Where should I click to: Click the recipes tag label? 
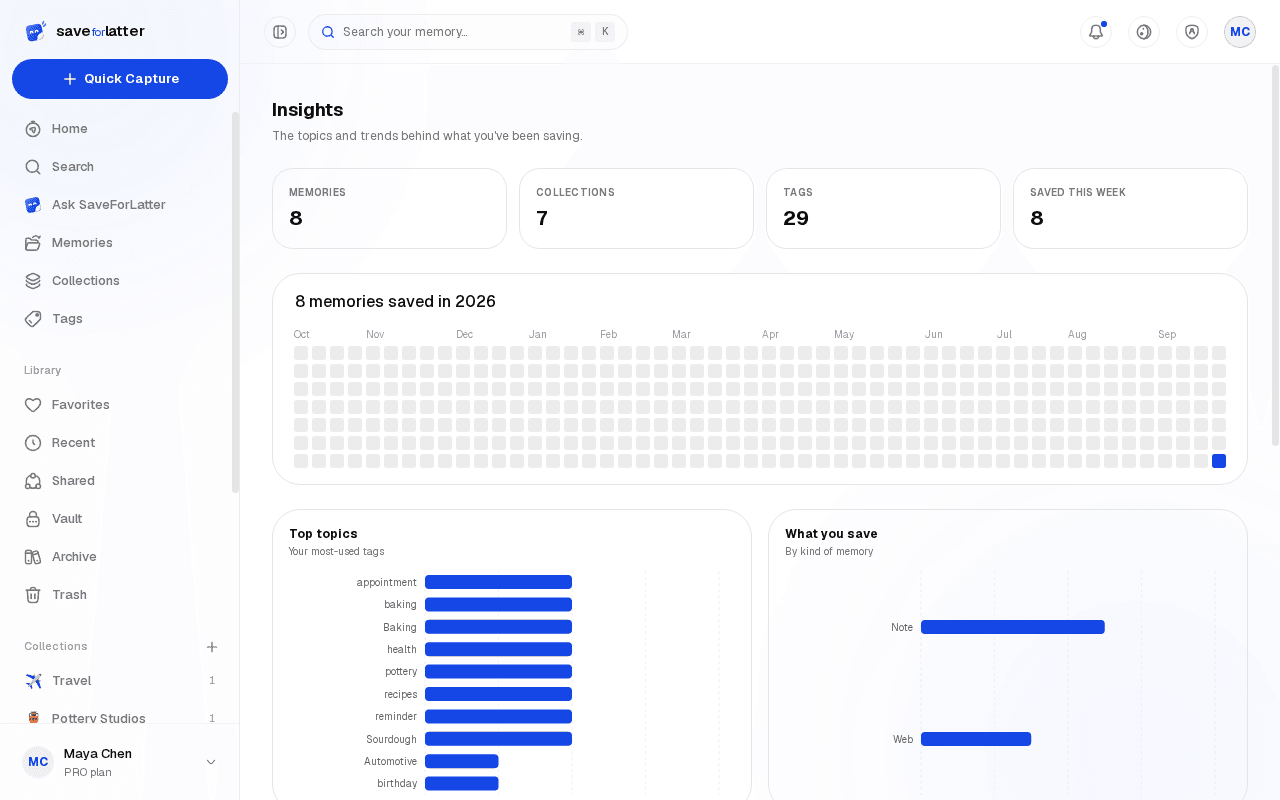point(400,694)
